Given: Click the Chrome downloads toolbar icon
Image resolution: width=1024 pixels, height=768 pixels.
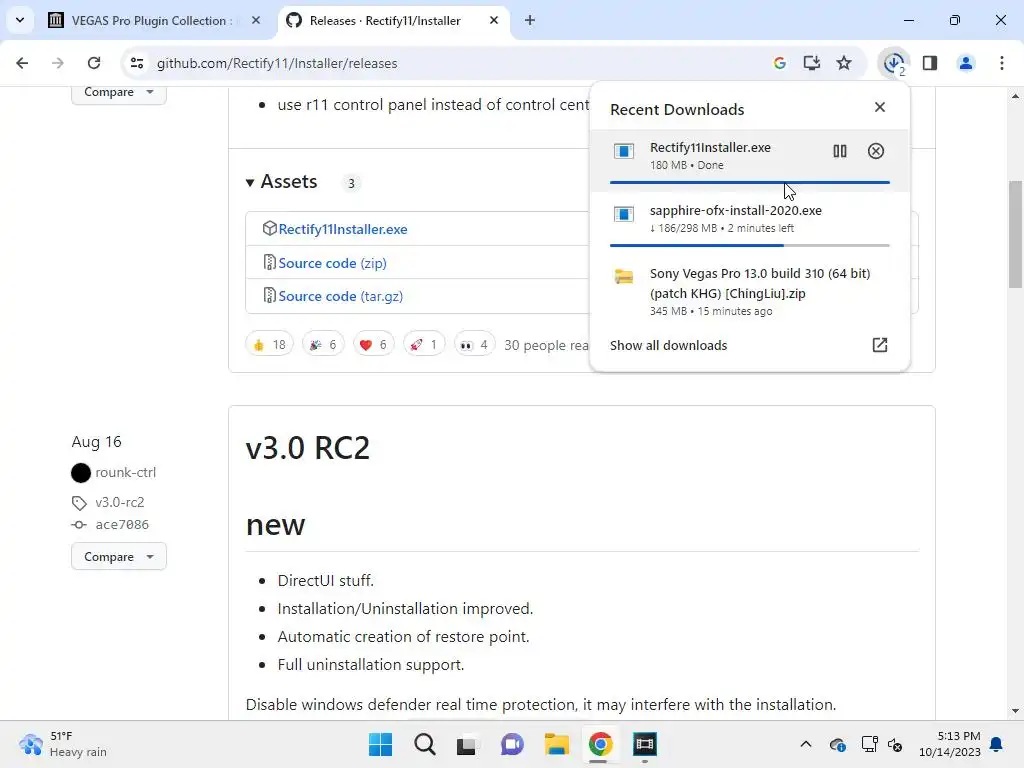Looking at the screenshot, I should 894,63.
